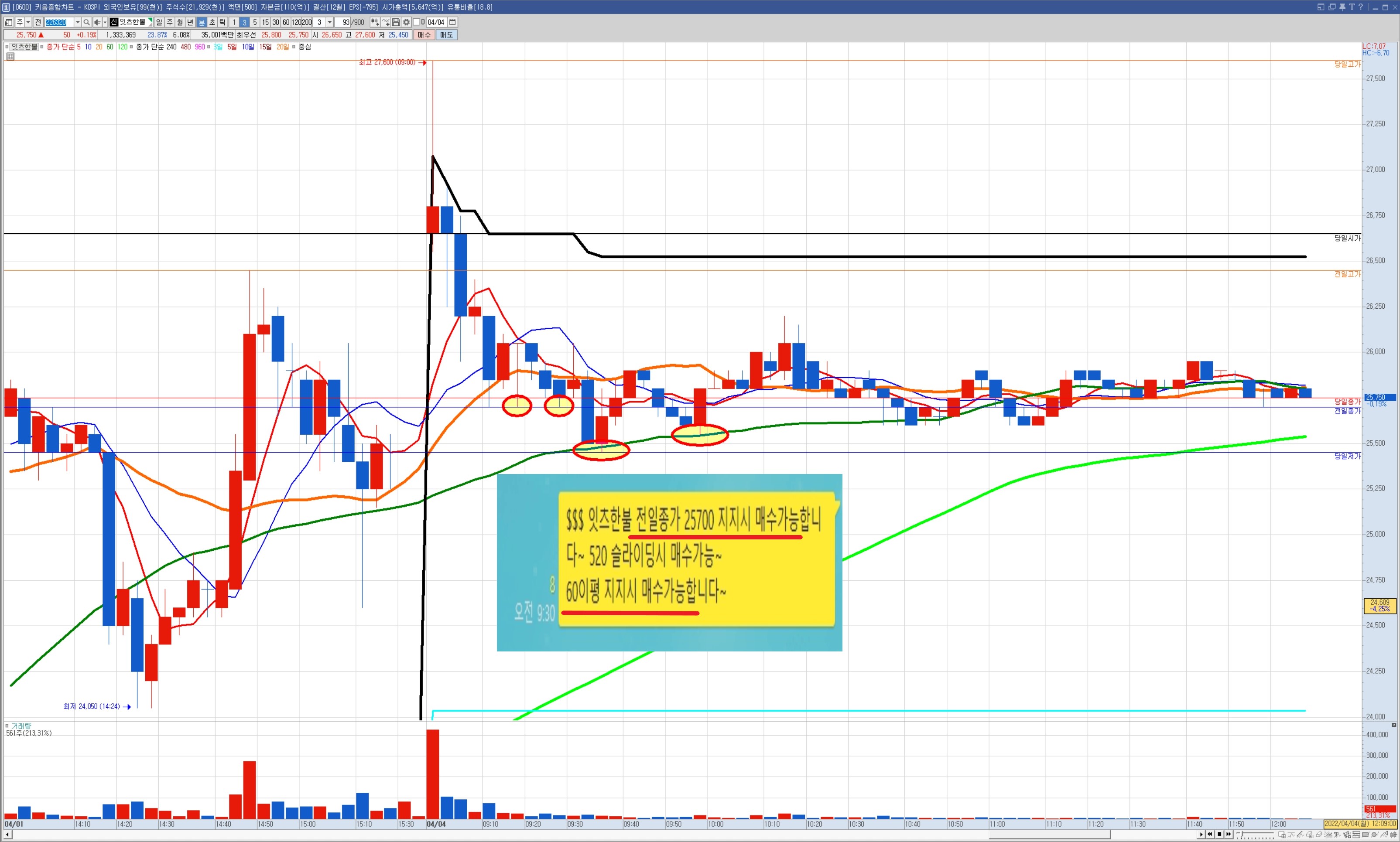Select the text tool in bottom toolbar
Image resolution: width=1400 pixels, height=842 pixels.
[x=1336, y=835]
